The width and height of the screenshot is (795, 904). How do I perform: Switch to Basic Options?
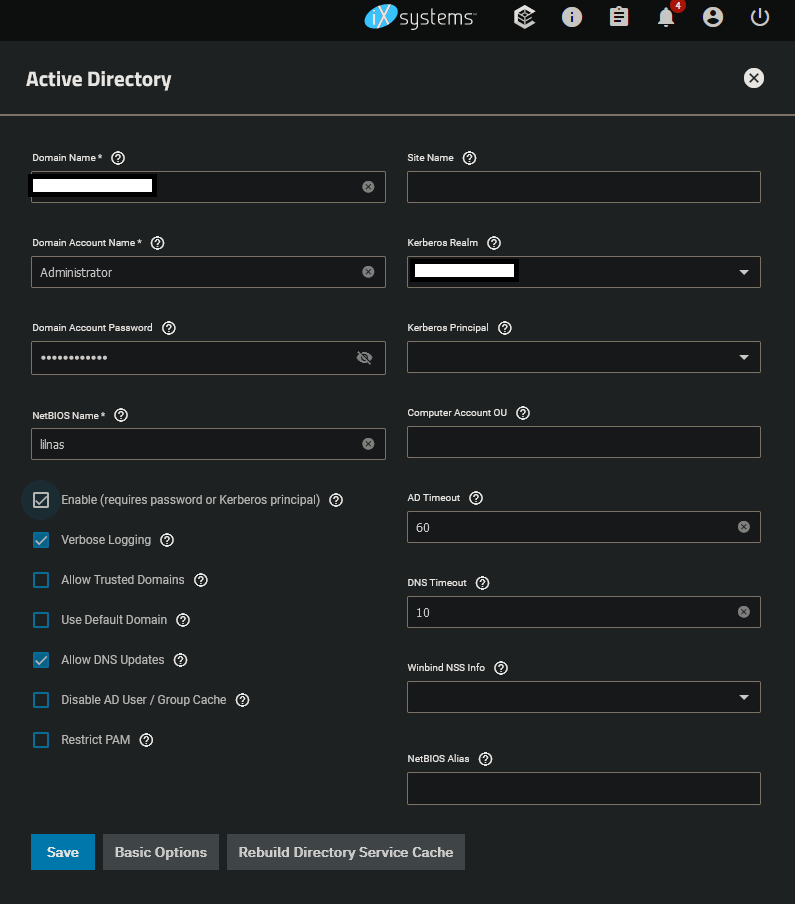(161, 852)
